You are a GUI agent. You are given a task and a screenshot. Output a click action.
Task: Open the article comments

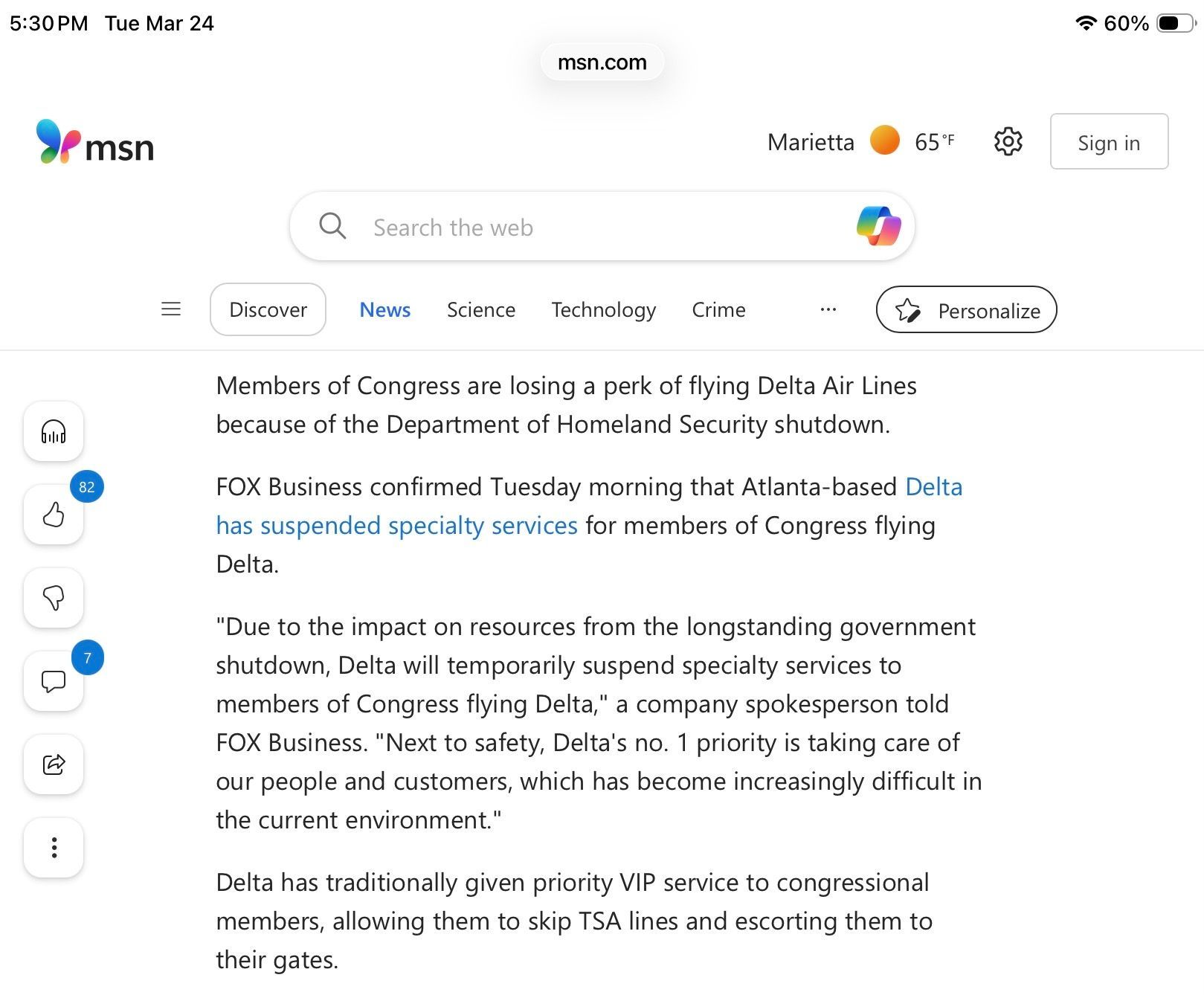click(54, 681)
